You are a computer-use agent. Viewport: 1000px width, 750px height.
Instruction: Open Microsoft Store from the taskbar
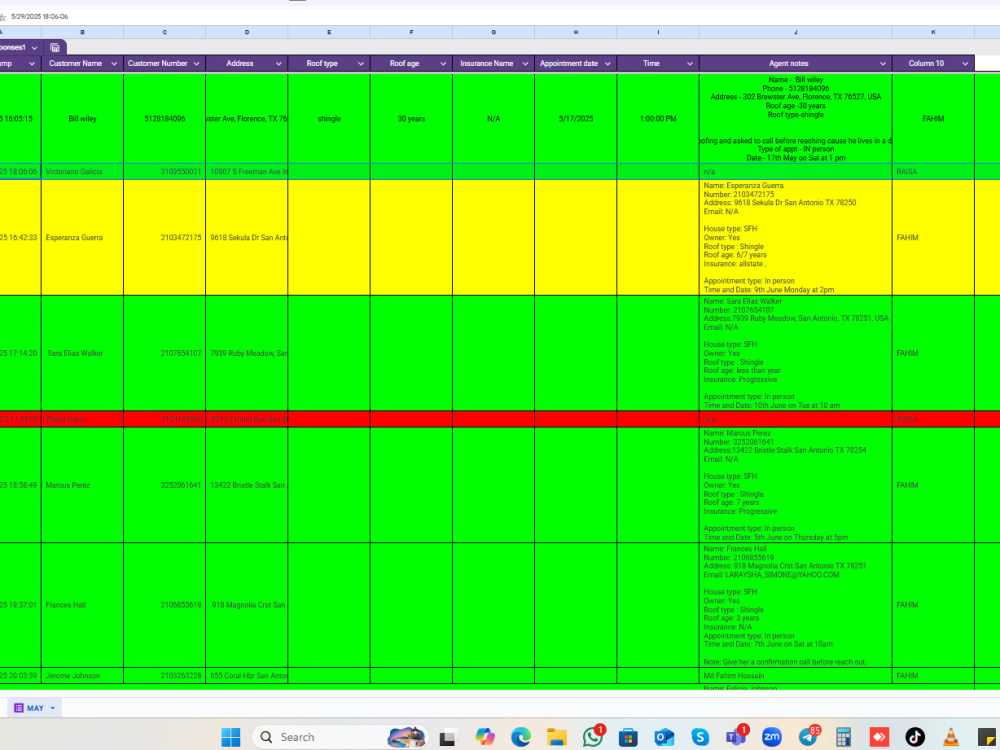tap(628, 737)
